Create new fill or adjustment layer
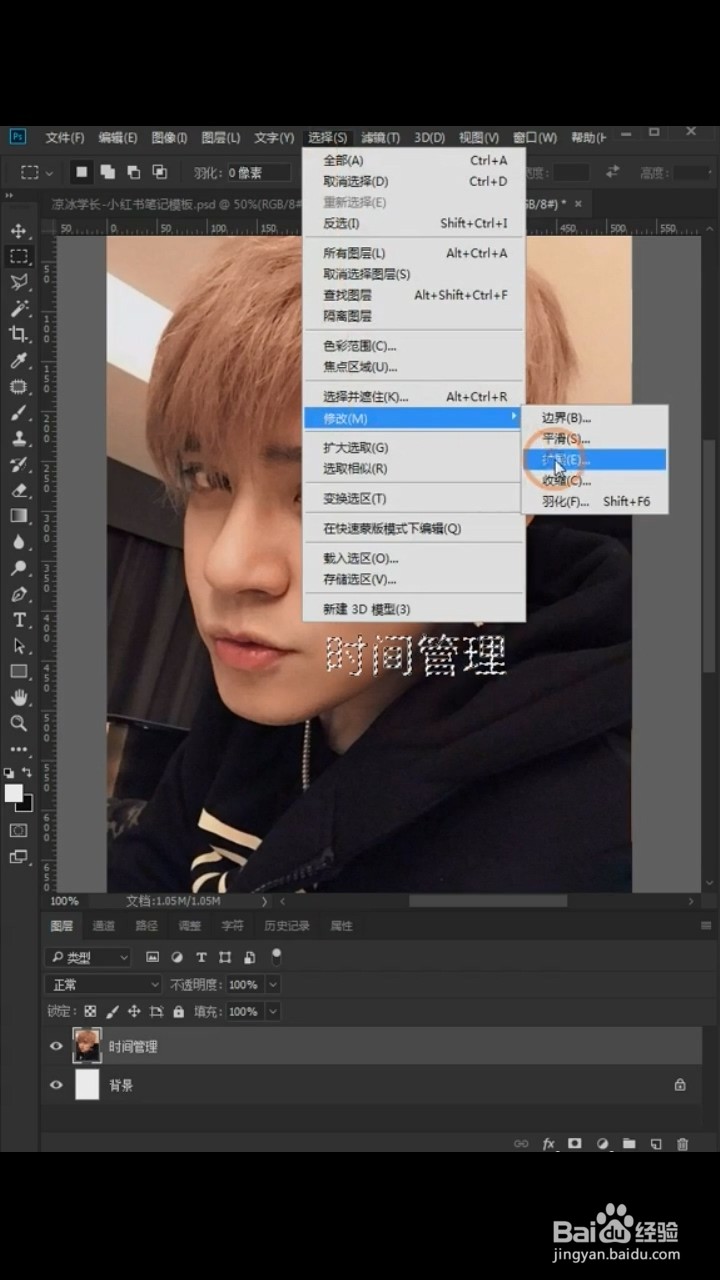The height and width of the screenshot is (1280, 720). point(603,1143)
